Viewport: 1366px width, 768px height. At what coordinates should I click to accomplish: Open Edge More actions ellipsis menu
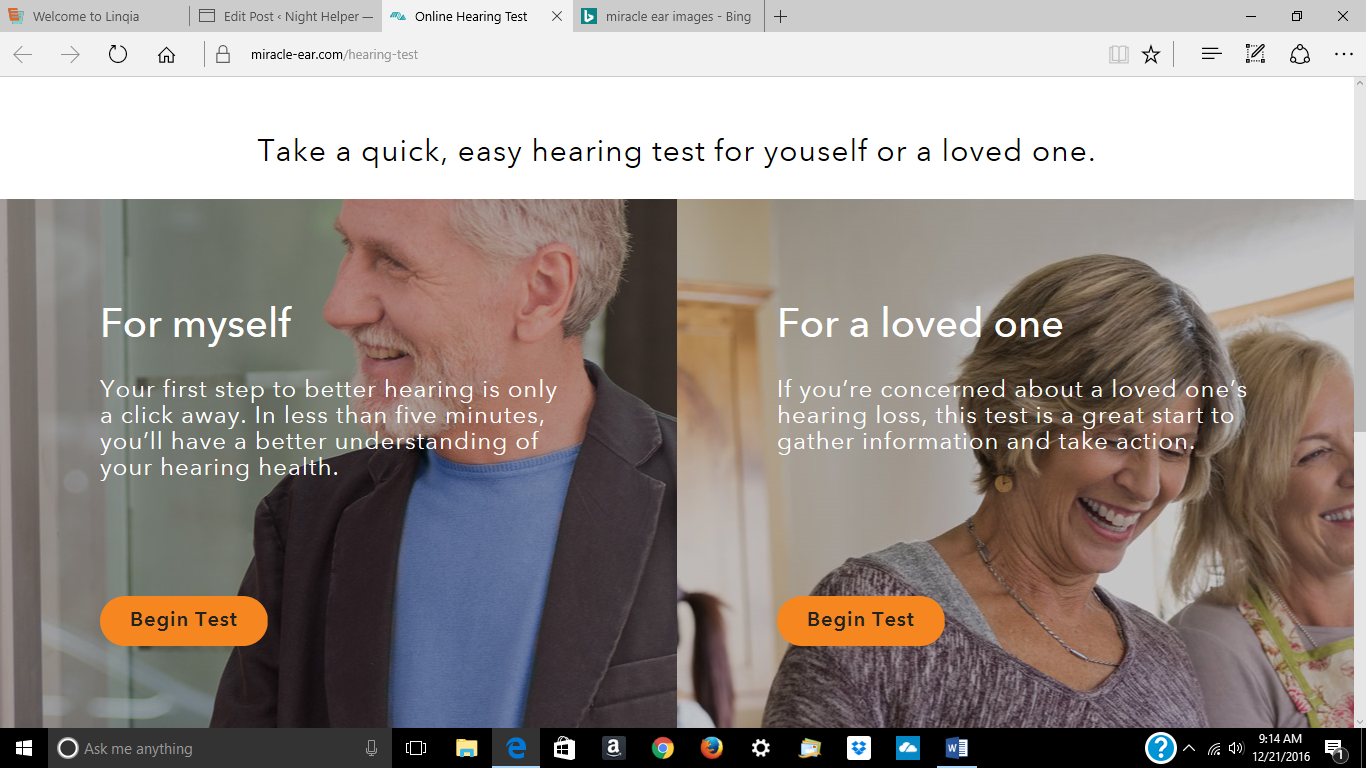tap(1343, 54)
